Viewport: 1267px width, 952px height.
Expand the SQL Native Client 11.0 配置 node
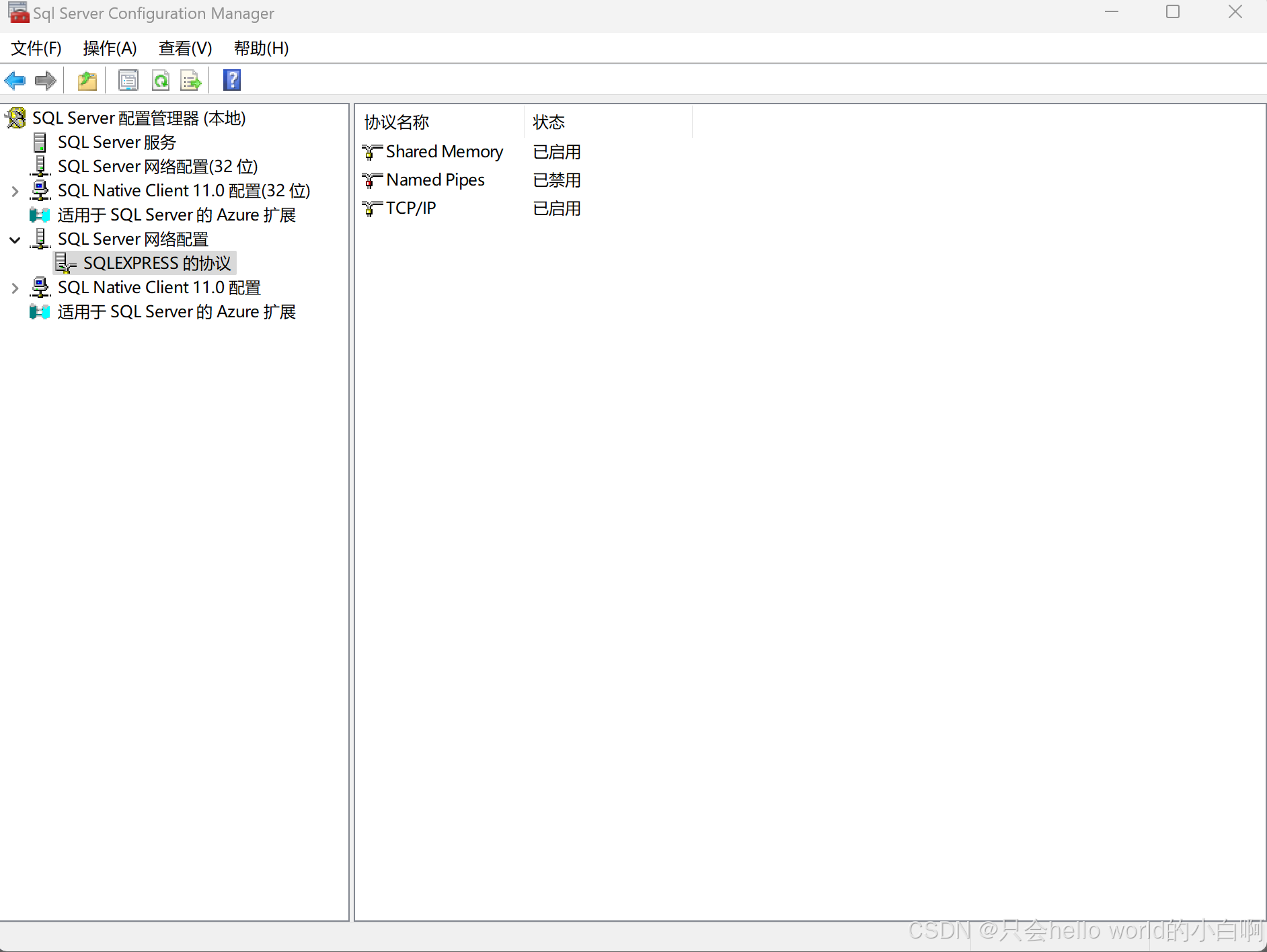click(15, 288)
